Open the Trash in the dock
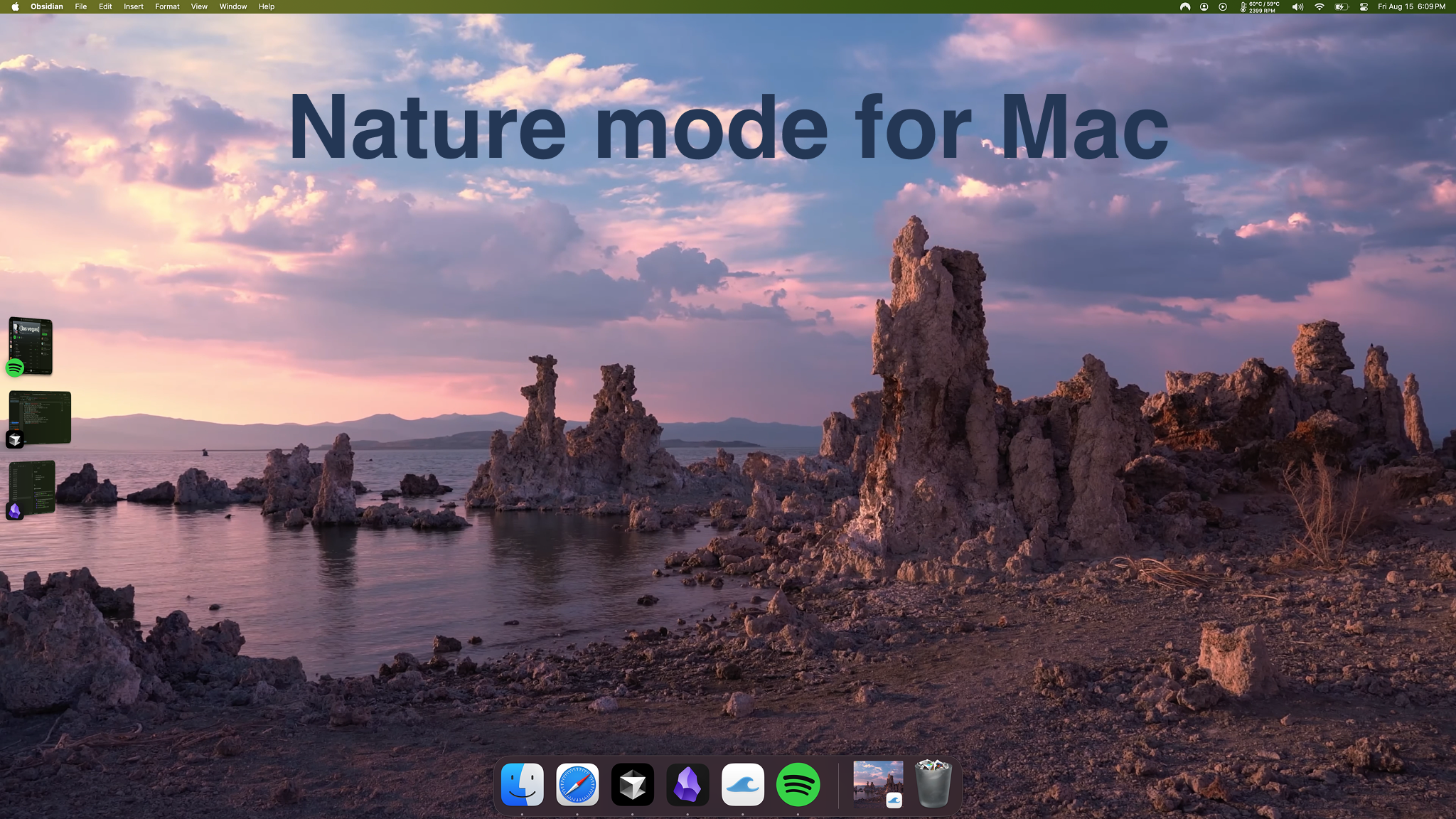1456x819 pixels. tap(933, 785)
